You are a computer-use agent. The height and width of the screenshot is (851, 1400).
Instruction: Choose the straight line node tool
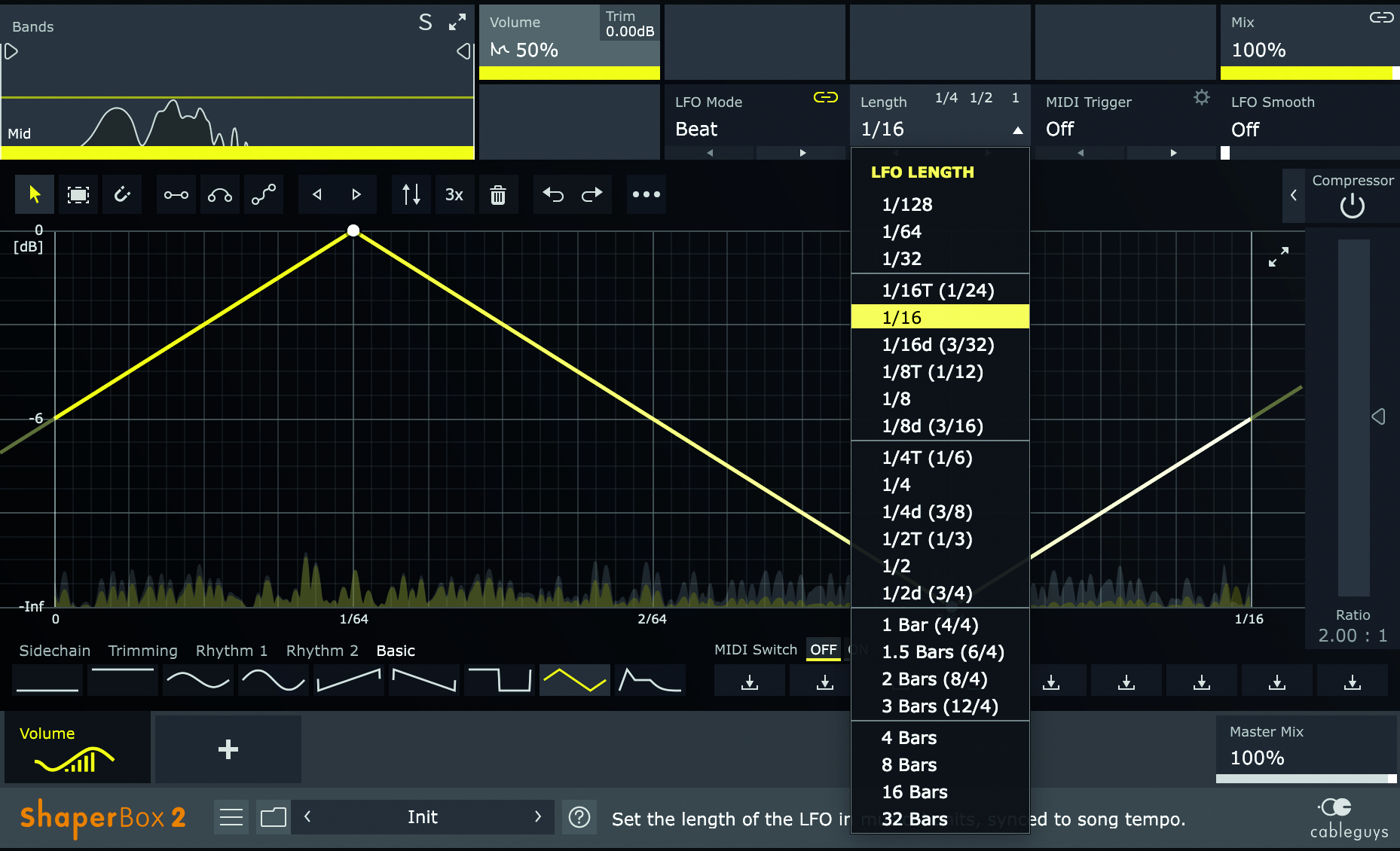pos(176,195)
